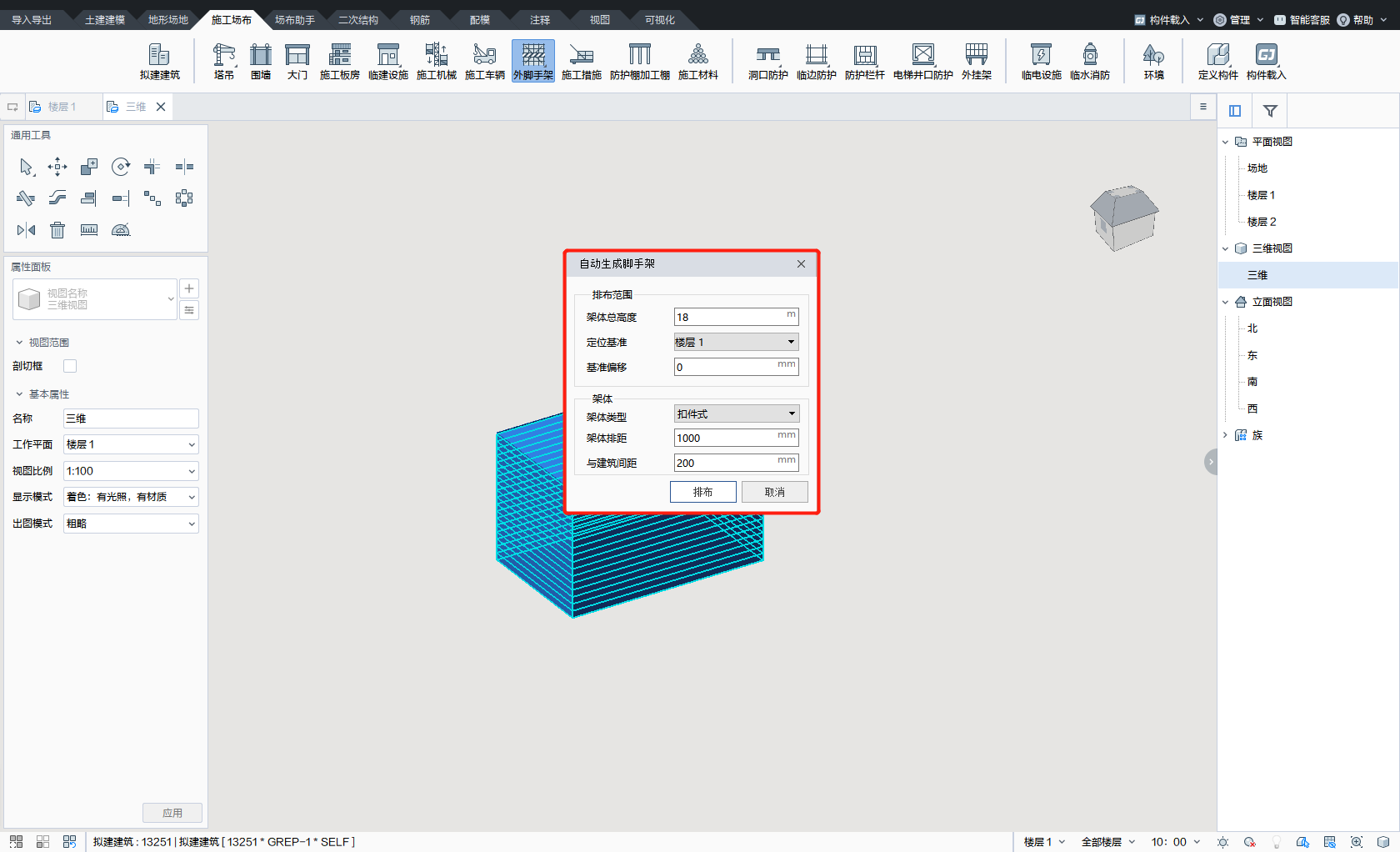Open 智能客服 in top bar

1301,20
